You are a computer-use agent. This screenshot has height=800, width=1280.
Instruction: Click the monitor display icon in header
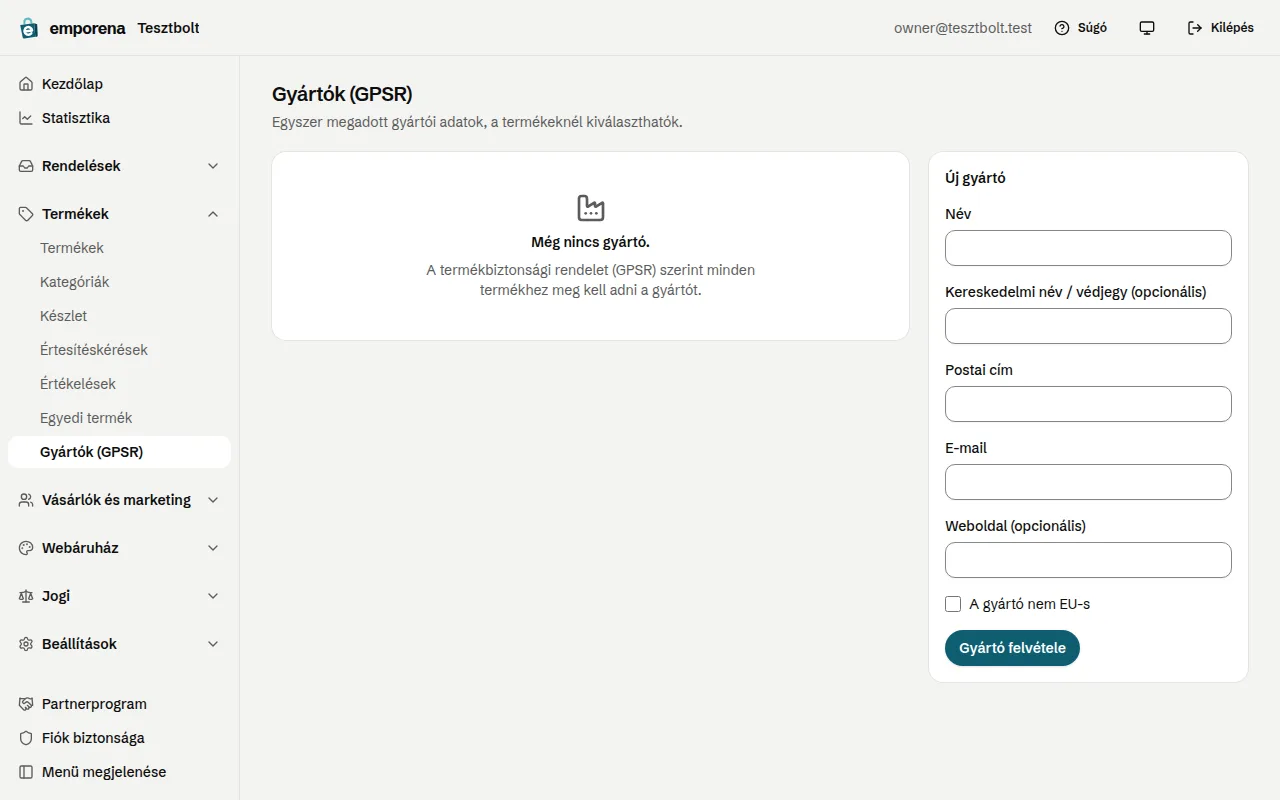tap(1147, 28)
